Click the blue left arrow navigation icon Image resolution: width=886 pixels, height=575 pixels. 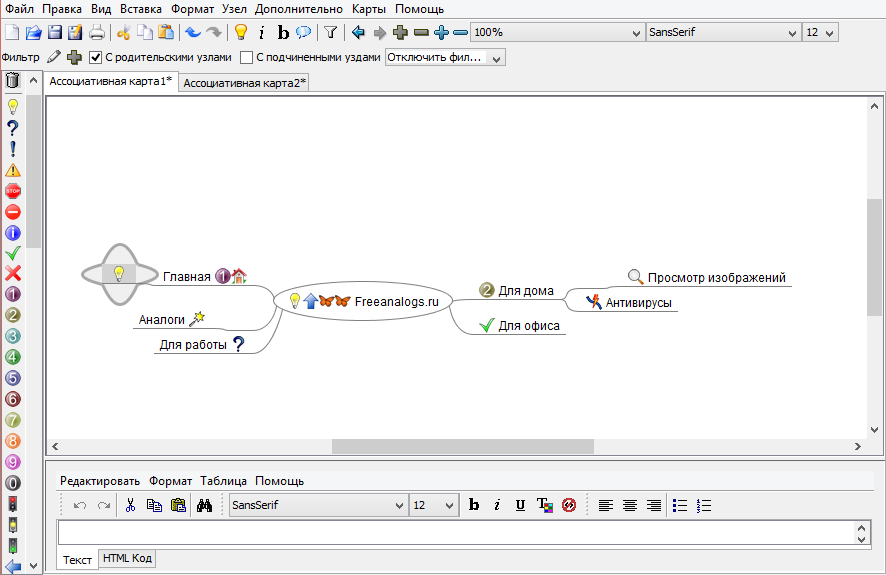point(358,32)
